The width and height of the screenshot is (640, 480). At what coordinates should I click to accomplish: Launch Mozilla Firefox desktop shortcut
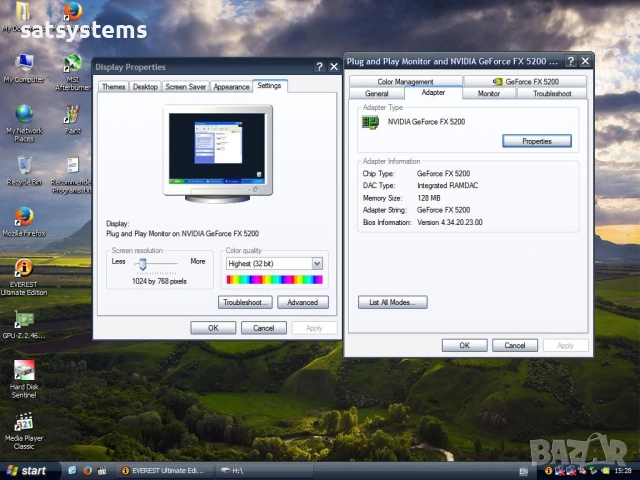(24, 217)
